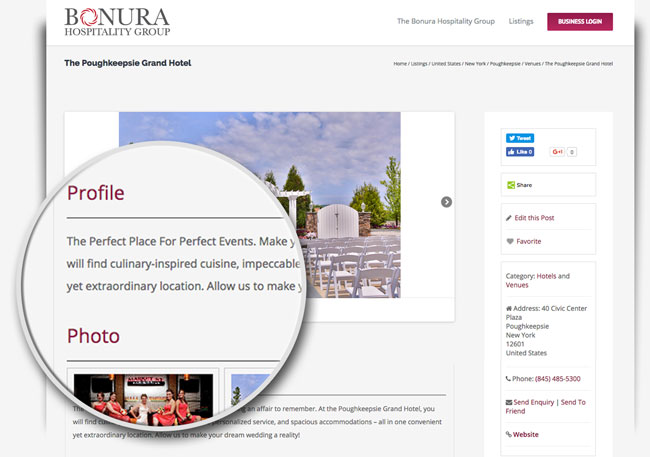650x457 pixels.
Task: Click the green Share icon
Action: 511,185
